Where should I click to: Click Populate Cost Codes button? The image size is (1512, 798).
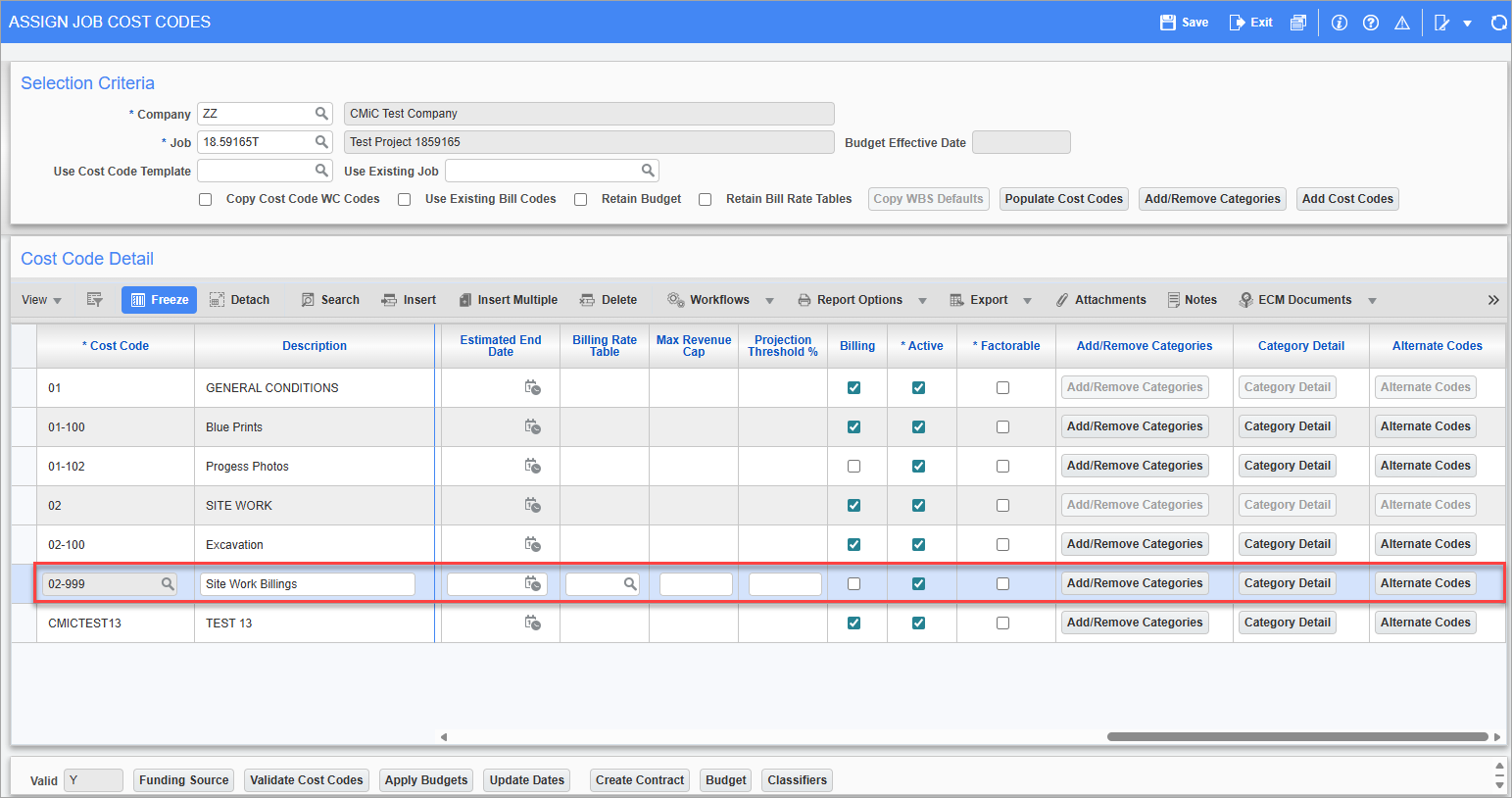[1064, 199]
